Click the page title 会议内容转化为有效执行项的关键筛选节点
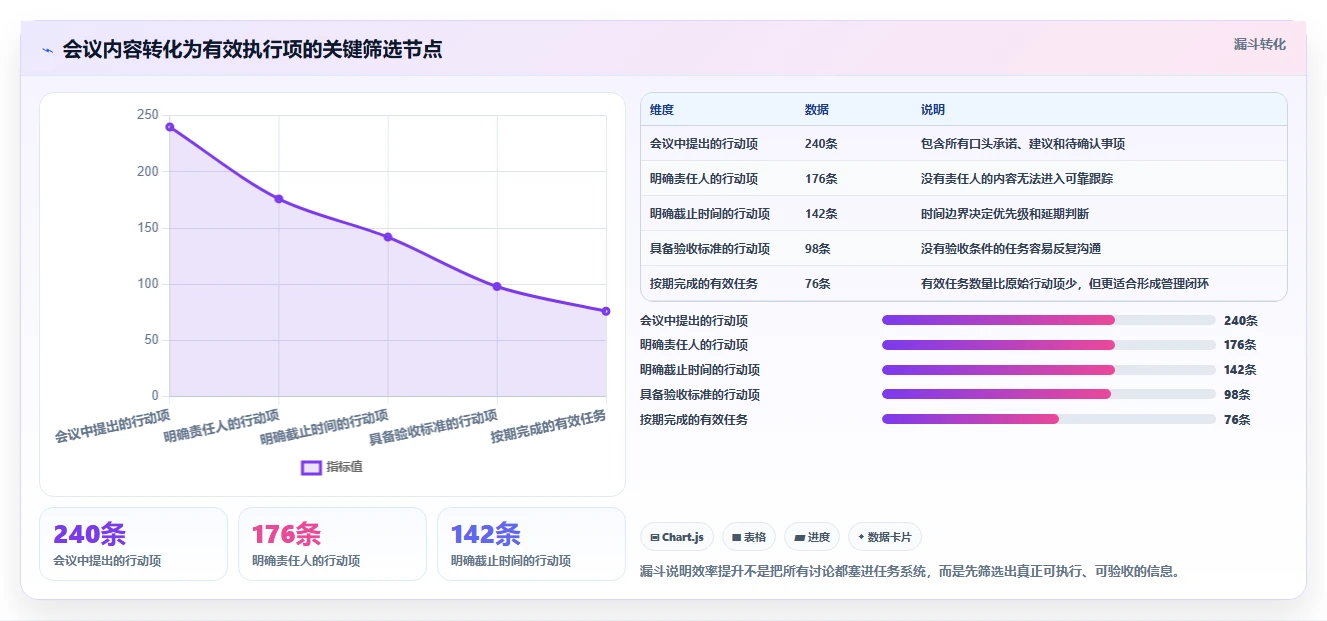This screenshot has height=621, width=1327. [252, 50]
